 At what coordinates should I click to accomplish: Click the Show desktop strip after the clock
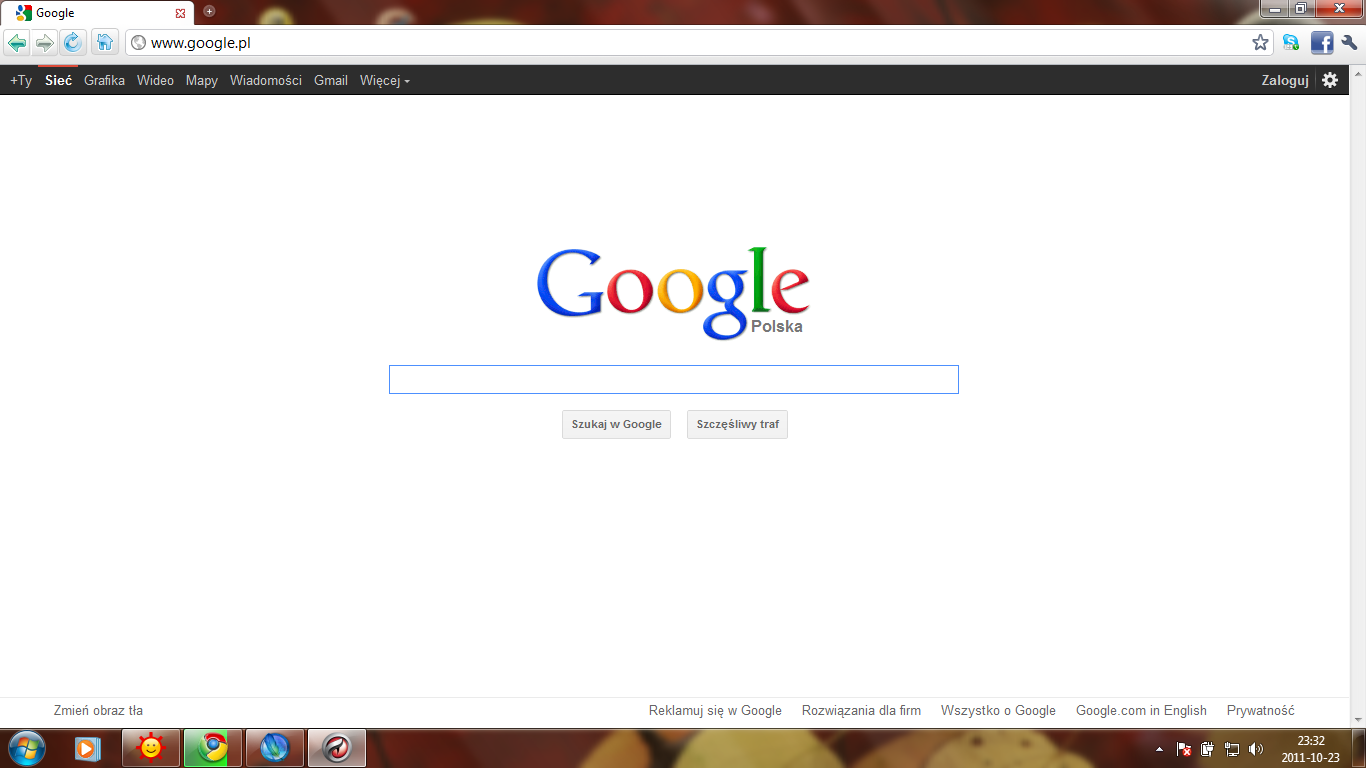click(x=1358, y=749)
